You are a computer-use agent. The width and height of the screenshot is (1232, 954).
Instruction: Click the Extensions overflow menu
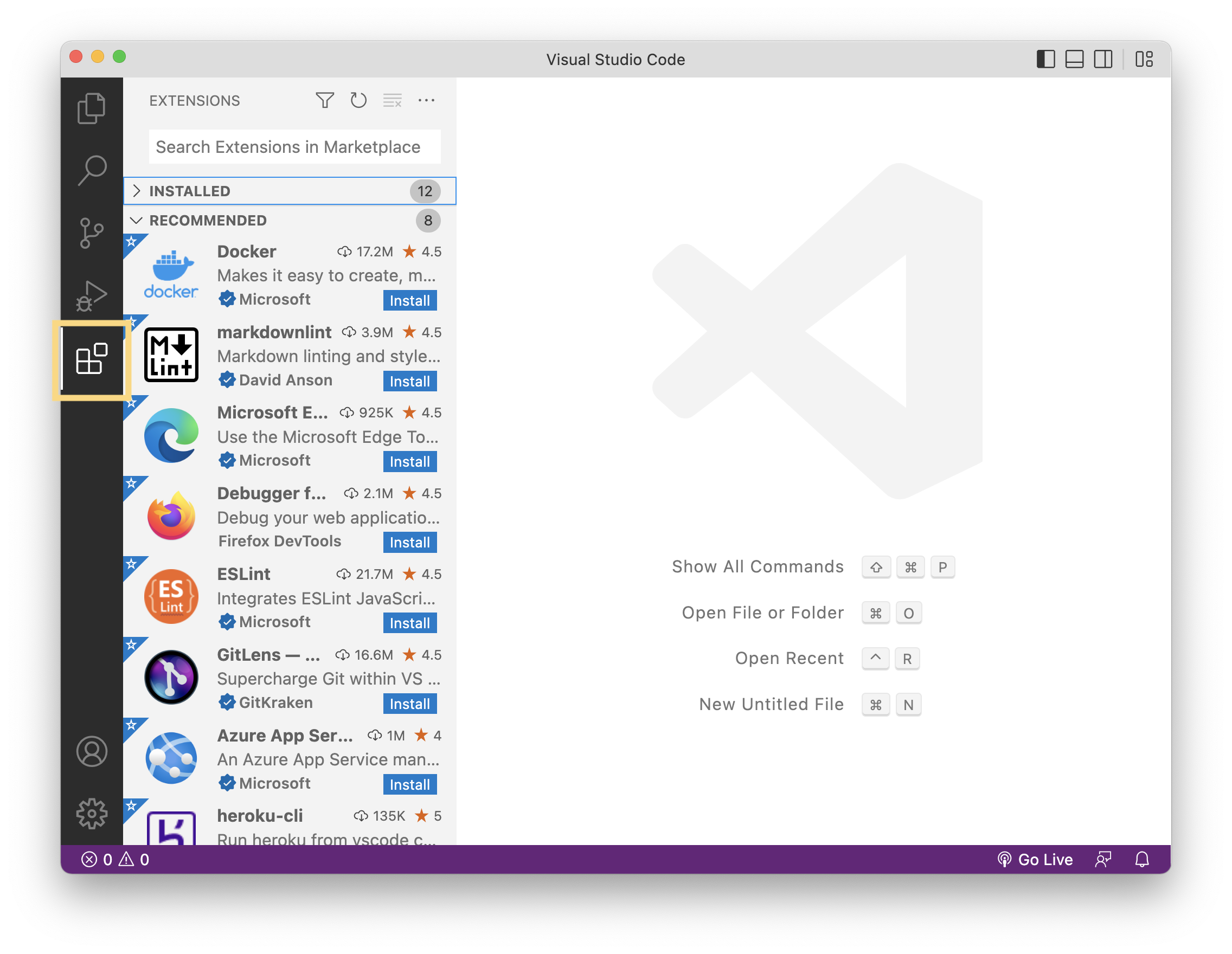point(427,101)
